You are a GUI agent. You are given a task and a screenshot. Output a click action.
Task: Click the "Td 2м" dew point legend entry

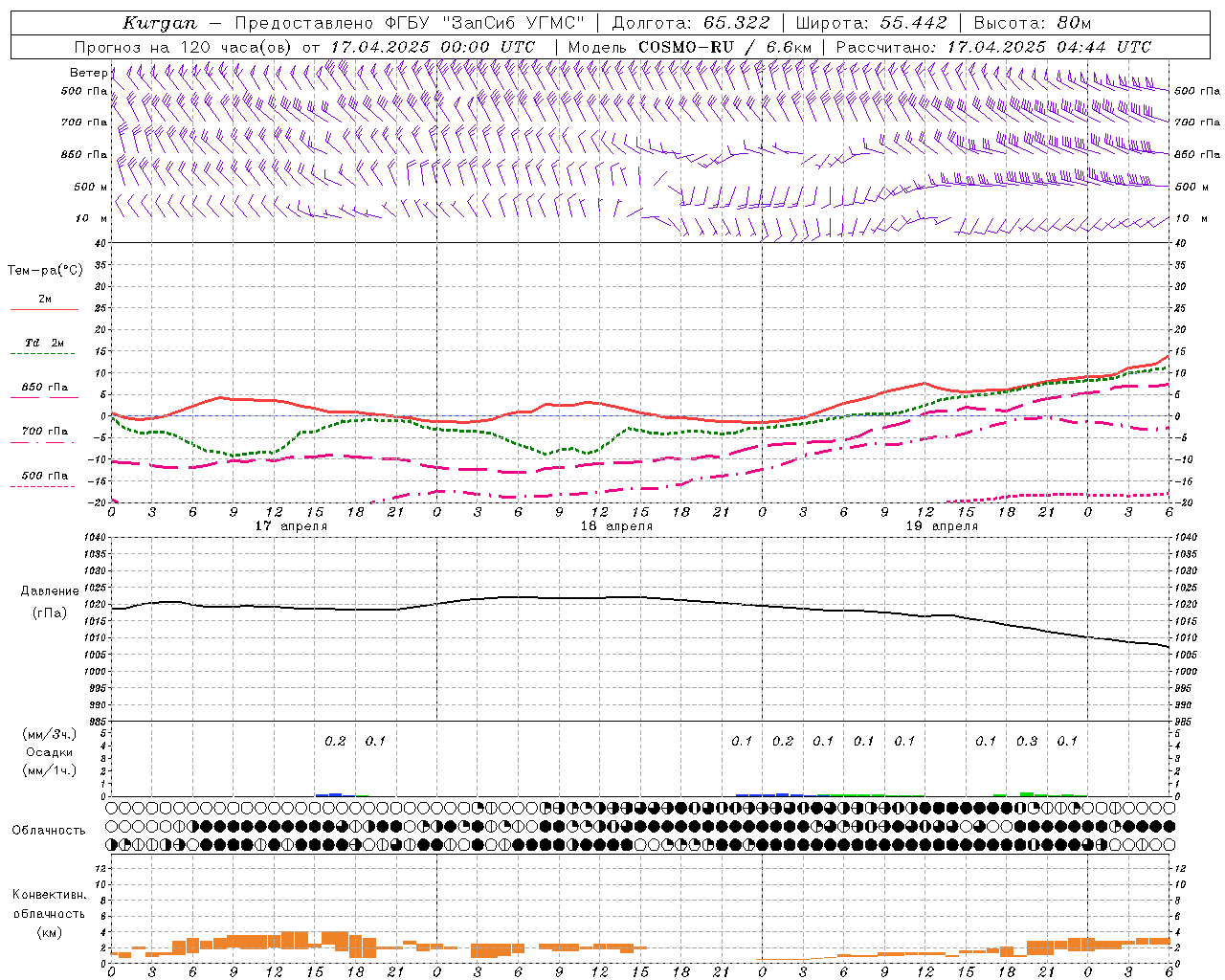[45, 343]
